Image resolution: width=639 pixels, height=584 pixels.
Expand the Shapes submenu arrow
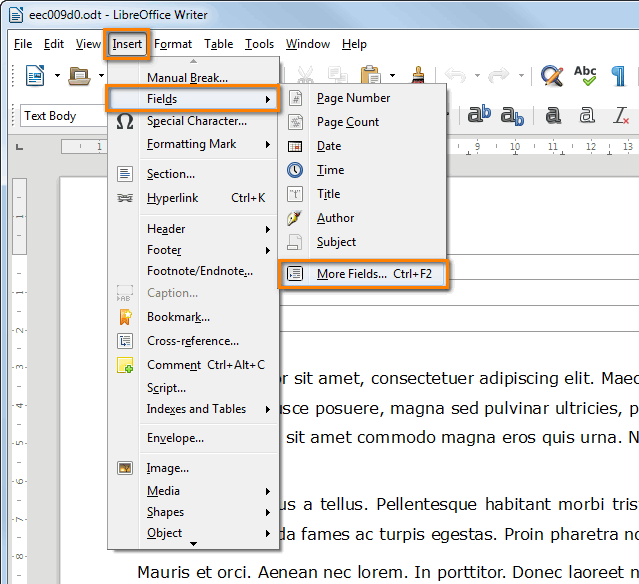[x=268, y=512]
